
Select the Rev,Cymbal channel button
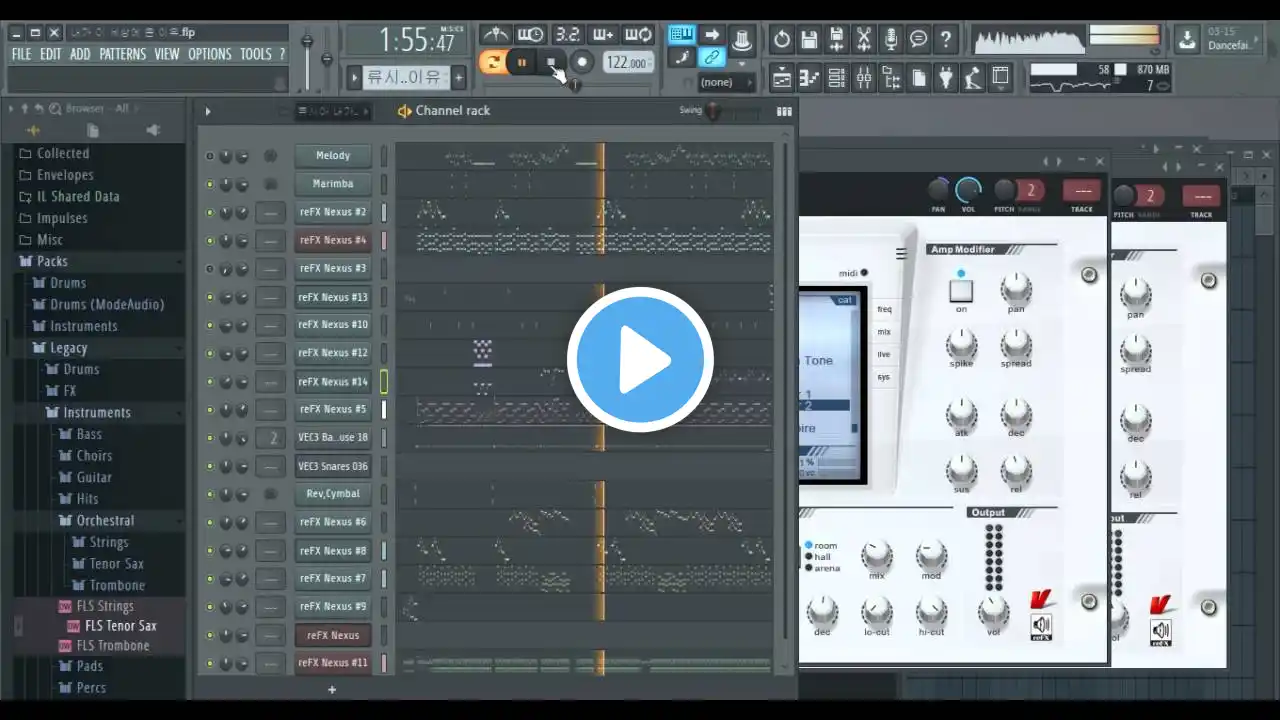coord(333,494)
